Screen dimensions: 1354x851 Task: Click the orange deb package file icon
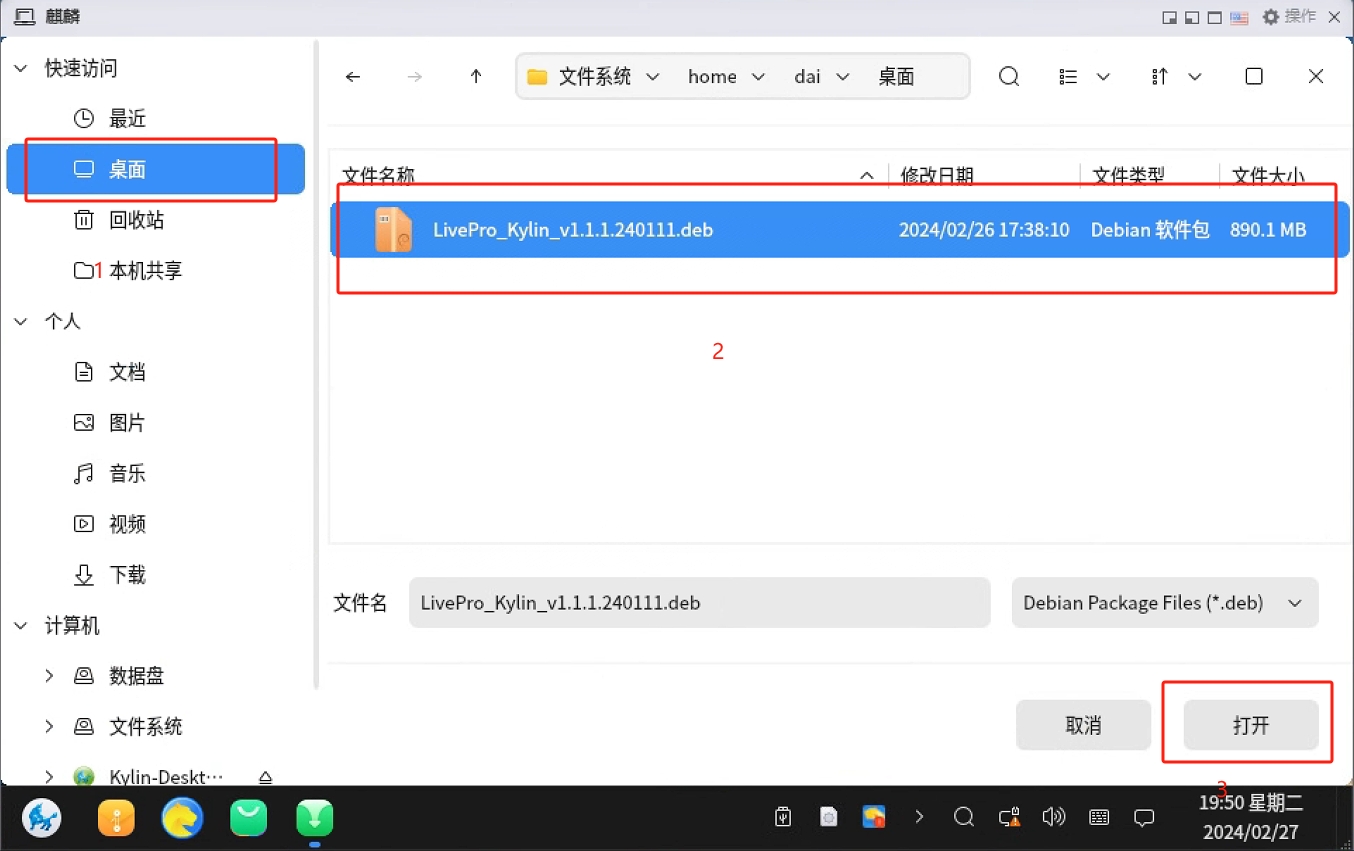pos(393,230)
